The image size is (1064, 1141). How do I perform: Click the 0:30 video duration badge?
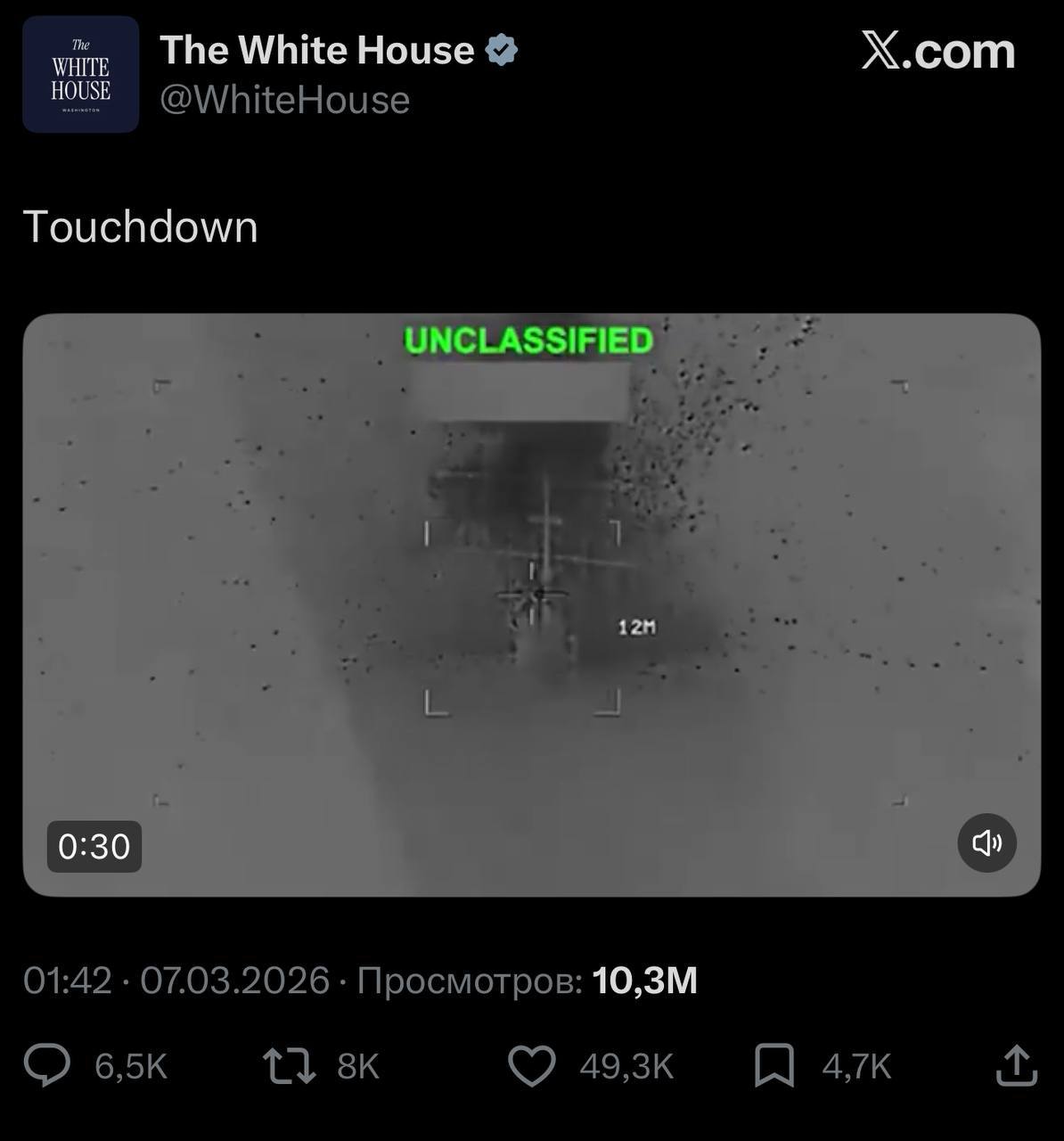click(x=94, y=846)
